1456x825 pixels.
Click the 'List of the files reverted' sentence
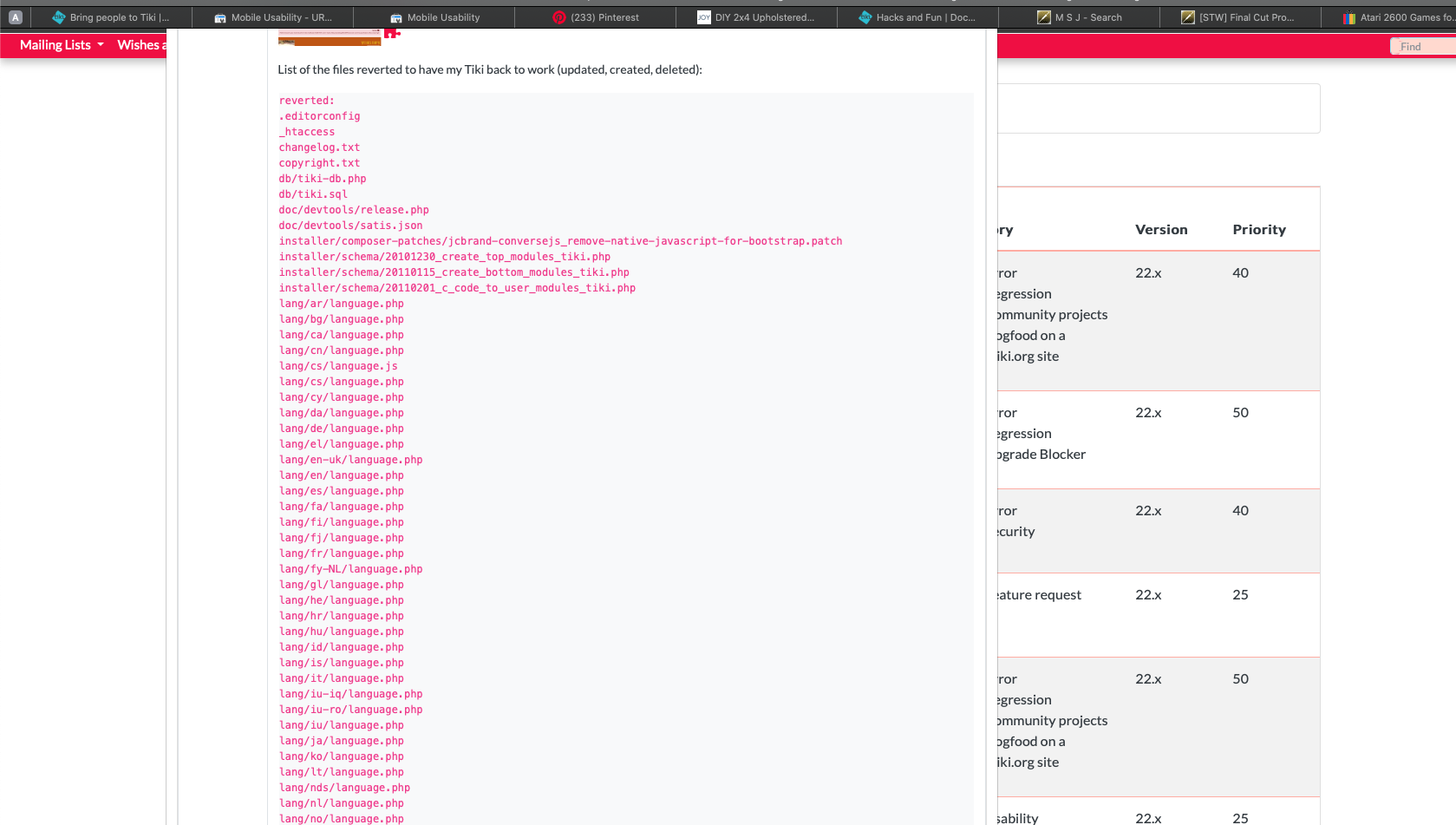click(490, 69)
